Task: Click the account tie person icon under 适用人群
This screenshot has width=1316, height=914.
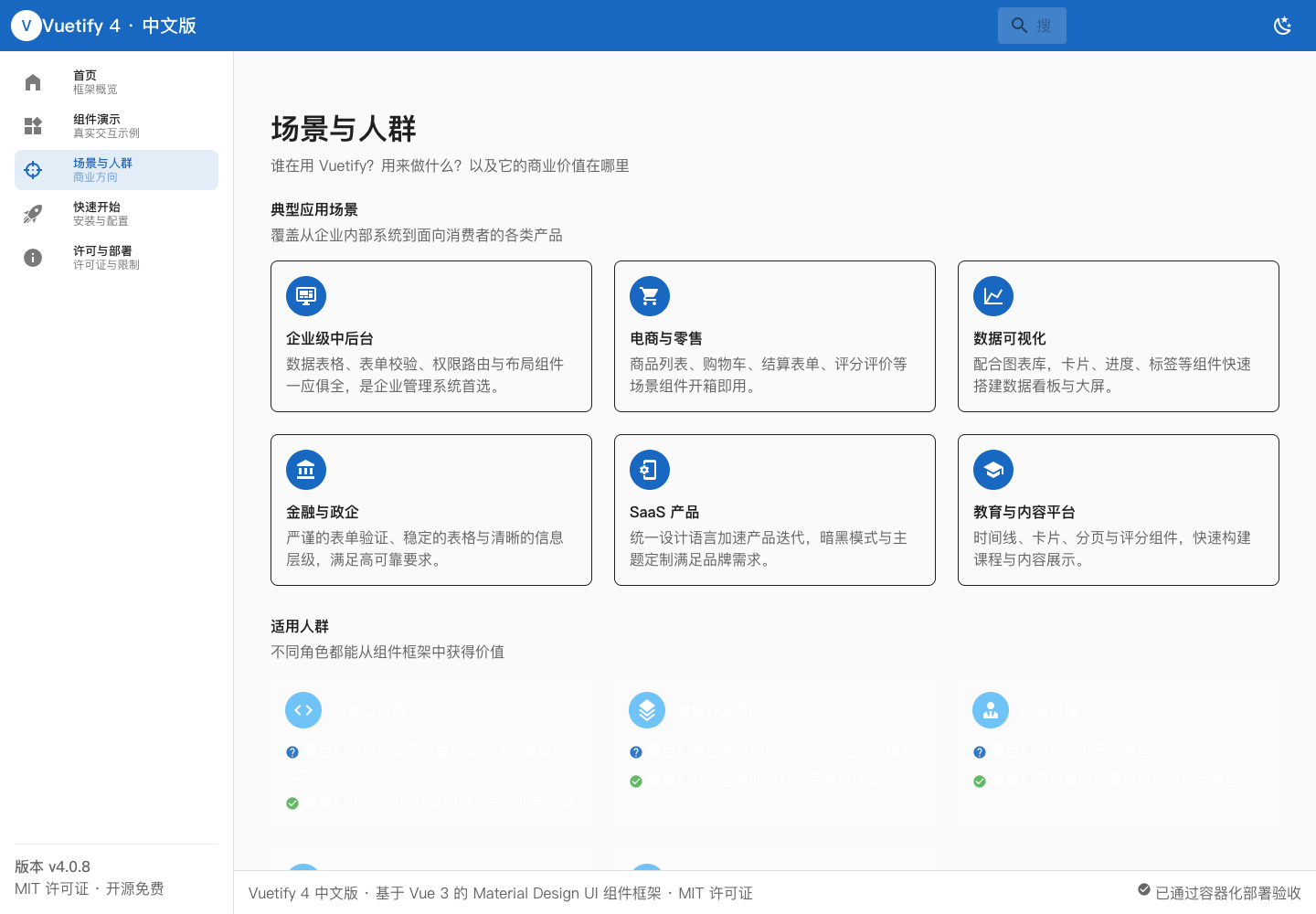Action: tap(991, 710)
